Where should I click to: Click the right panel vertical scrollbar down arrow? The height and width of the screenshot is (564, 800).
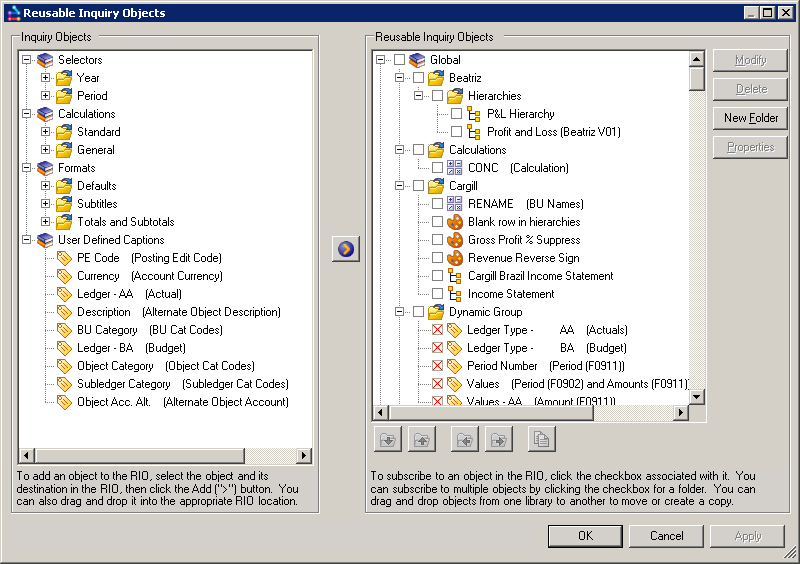click(x=697, y=396)
